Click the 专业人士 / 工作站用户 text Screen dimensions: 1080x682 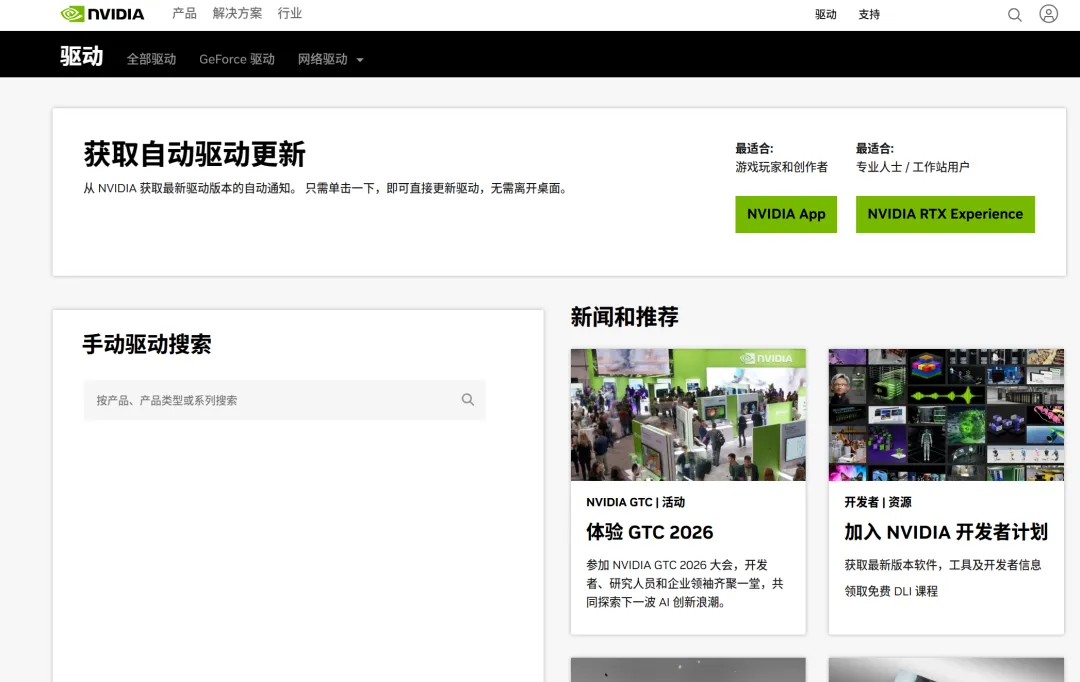(913, 167)
